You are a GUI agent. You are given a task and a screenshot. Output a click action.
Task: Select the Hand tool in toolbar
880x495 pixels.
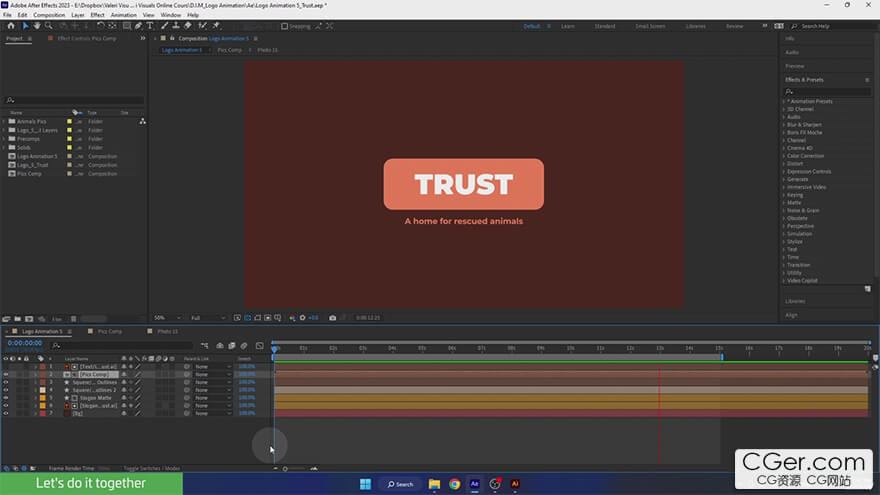[37, 26]
